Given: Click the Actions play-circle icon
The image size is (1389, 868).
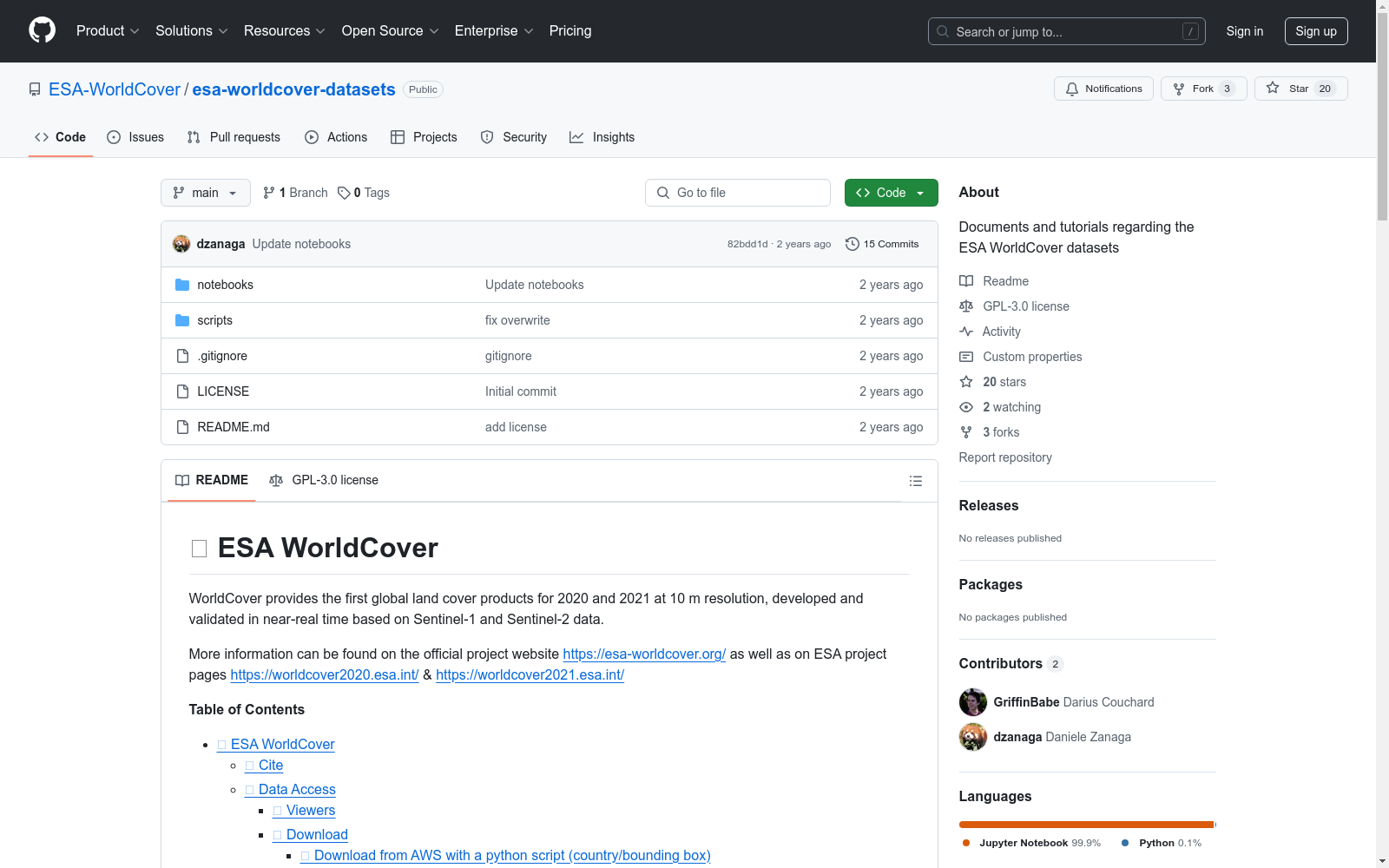Looking at the screenshot, I should coord(311,136).
